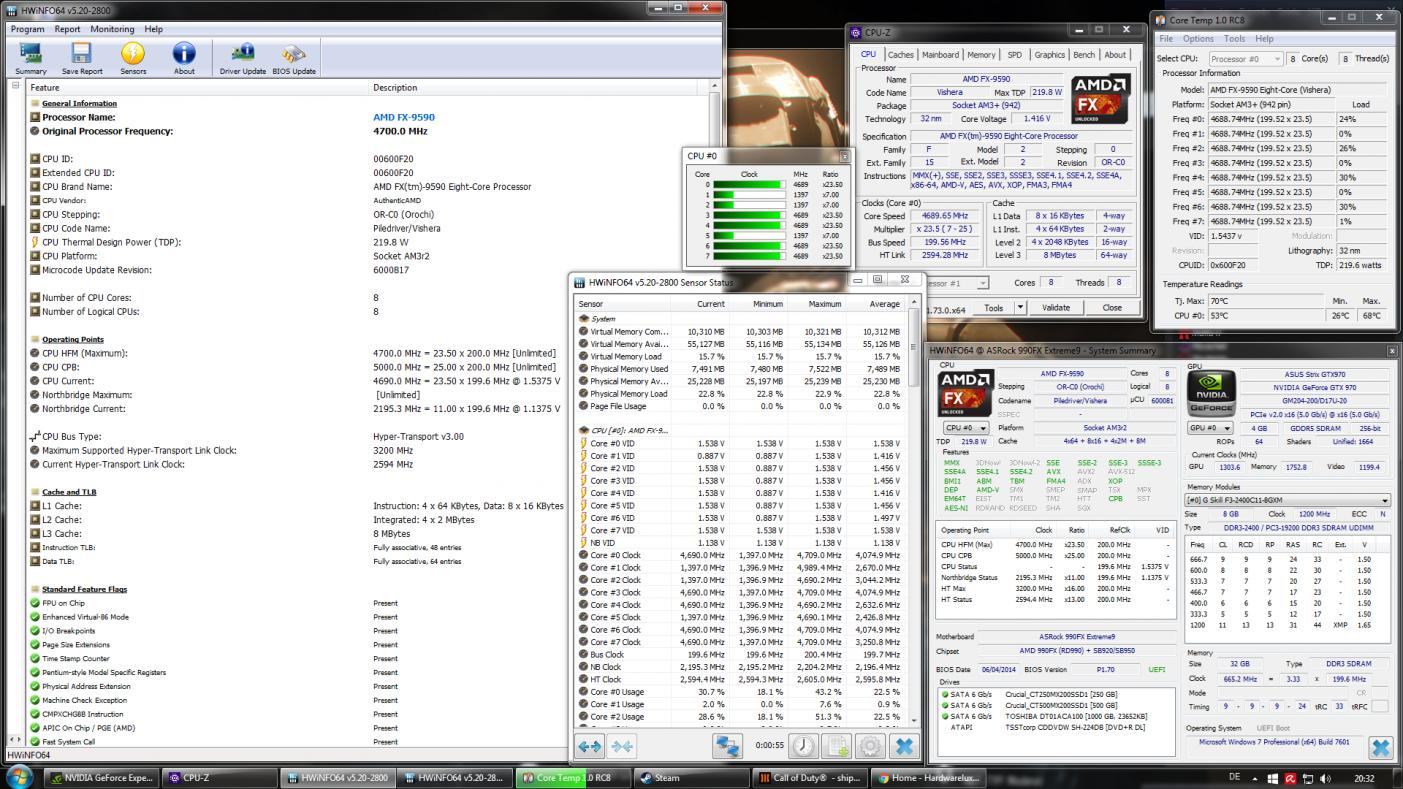Click the collapse columns arrows in Sensor Status
The width and height of the screenshot is (1403, 789).
tap(622, 746)
